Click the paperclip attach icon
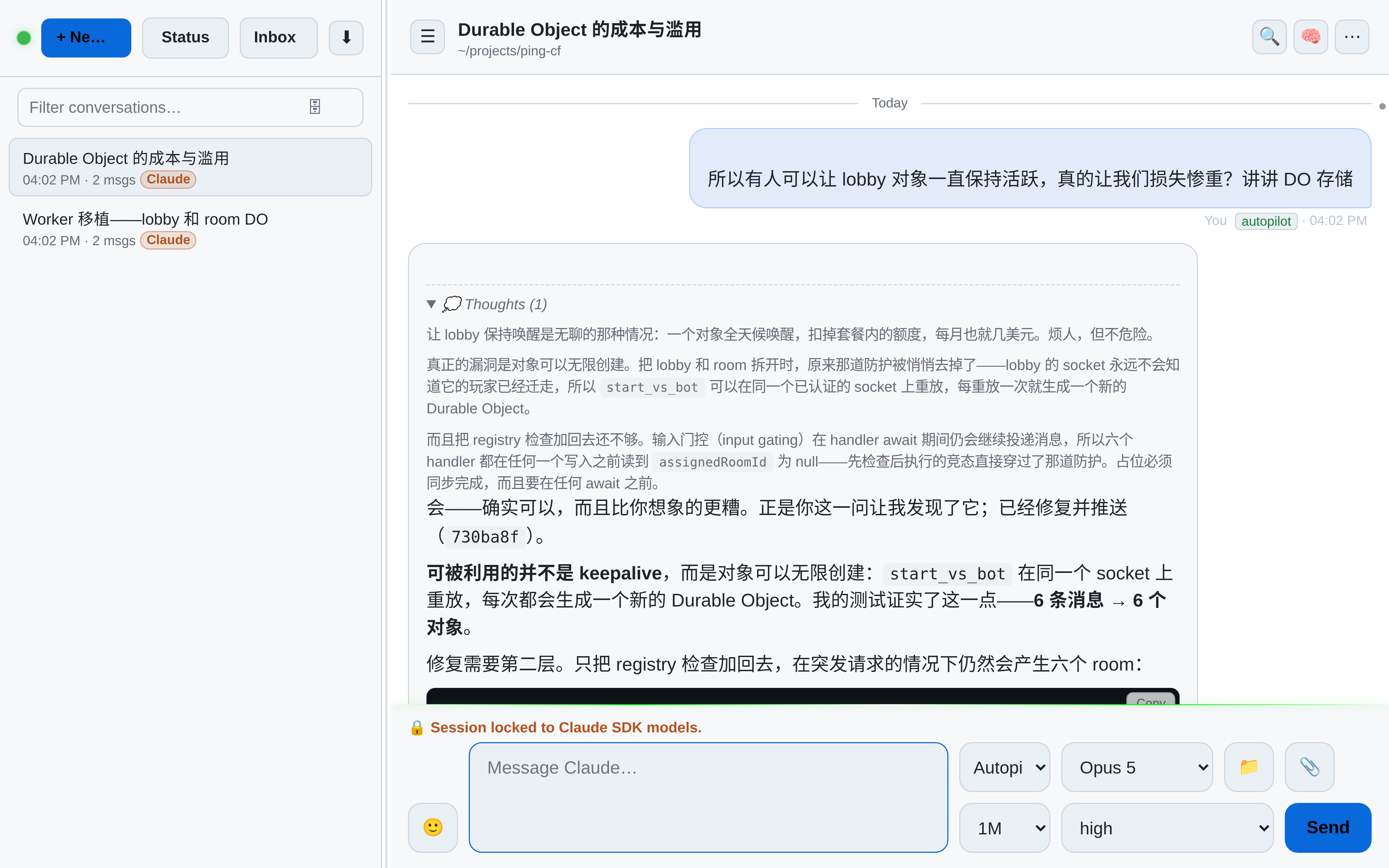Screen dimensions: 1389x868 pyautogui.click(x=1309, y=767)
